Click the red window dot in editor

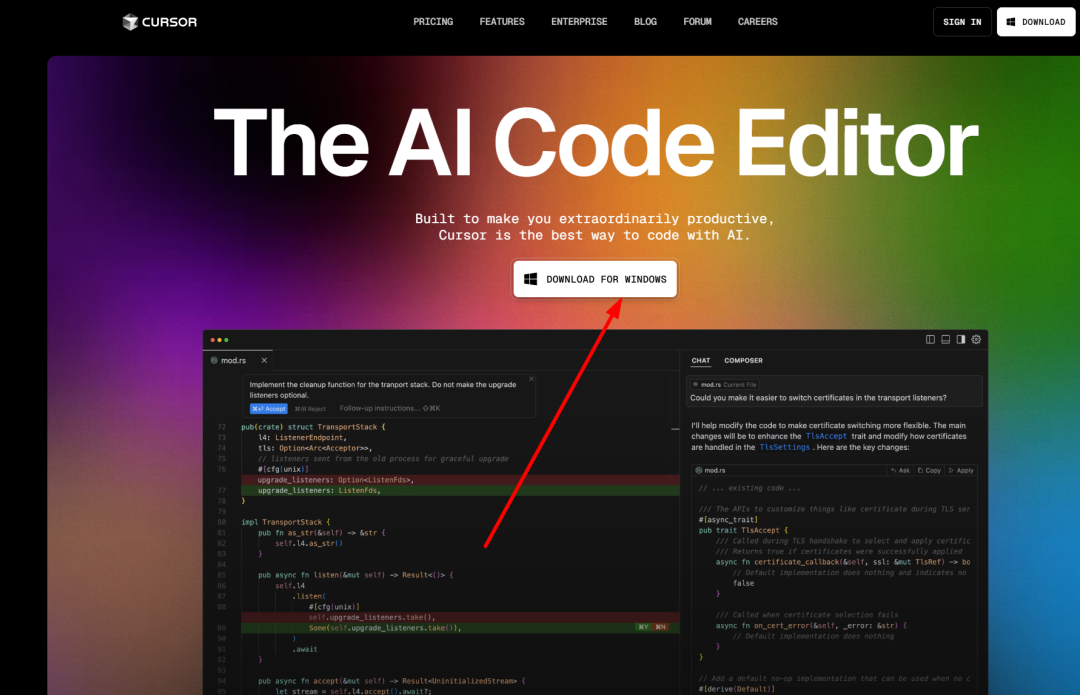pos(213,340)
